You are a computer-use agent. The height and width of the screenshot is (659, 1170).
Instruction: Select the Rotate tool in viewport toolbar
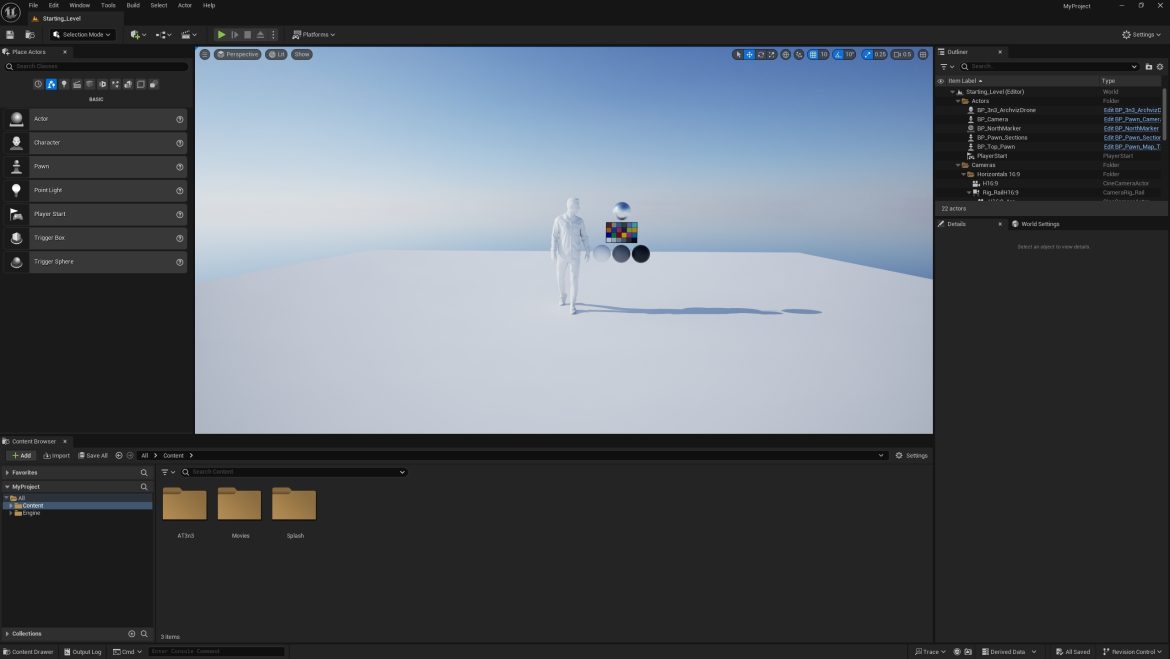(759, 54)
